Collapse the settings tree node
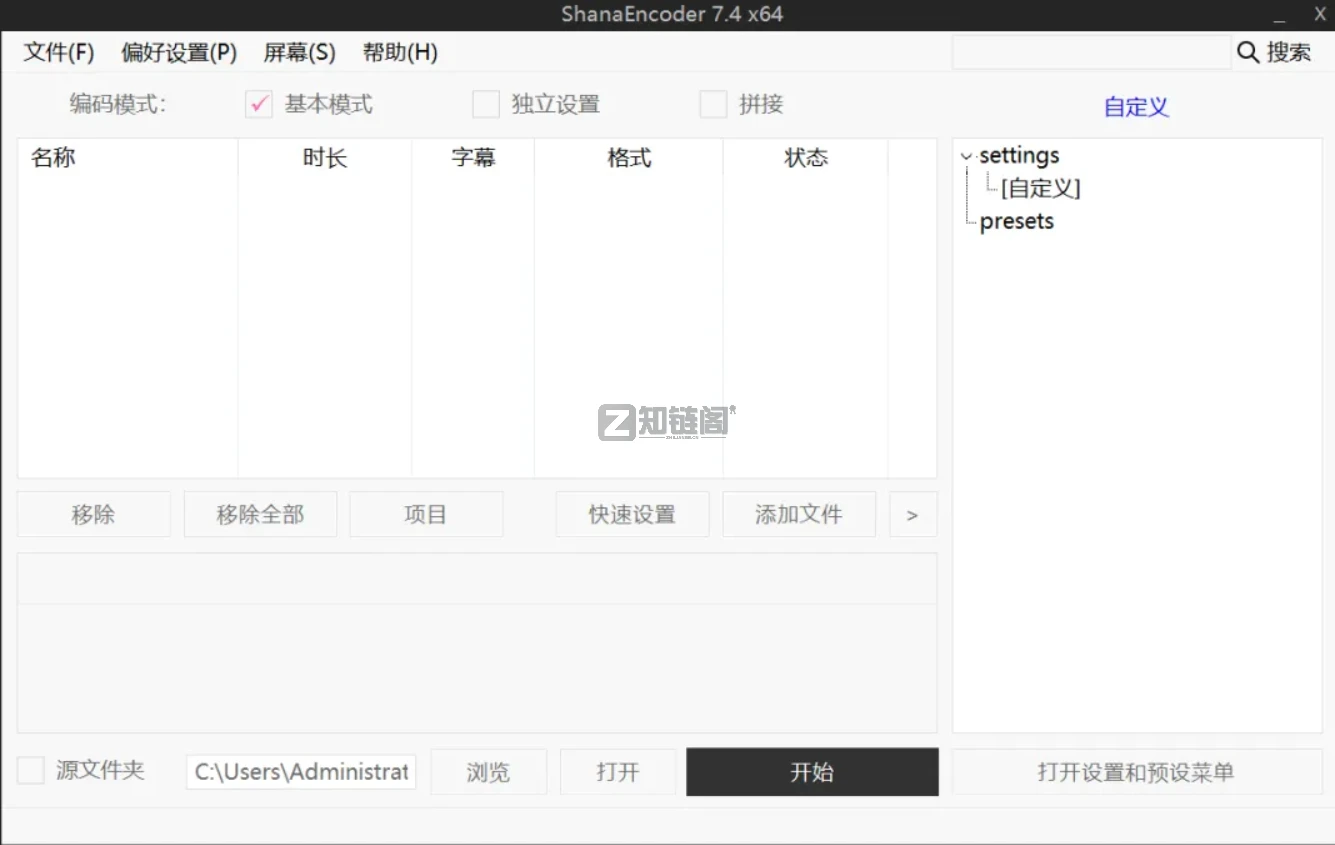This screenshot has height=845, width=1335. click(x=965, y=156)
